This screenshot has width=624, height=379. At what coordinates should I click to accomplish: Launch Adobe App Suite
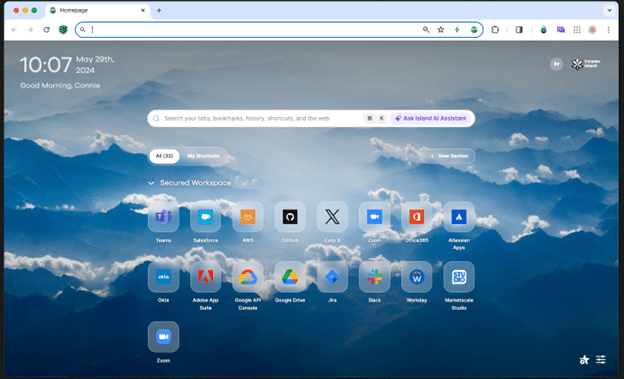pyautogui.click(x=205, y=277)
